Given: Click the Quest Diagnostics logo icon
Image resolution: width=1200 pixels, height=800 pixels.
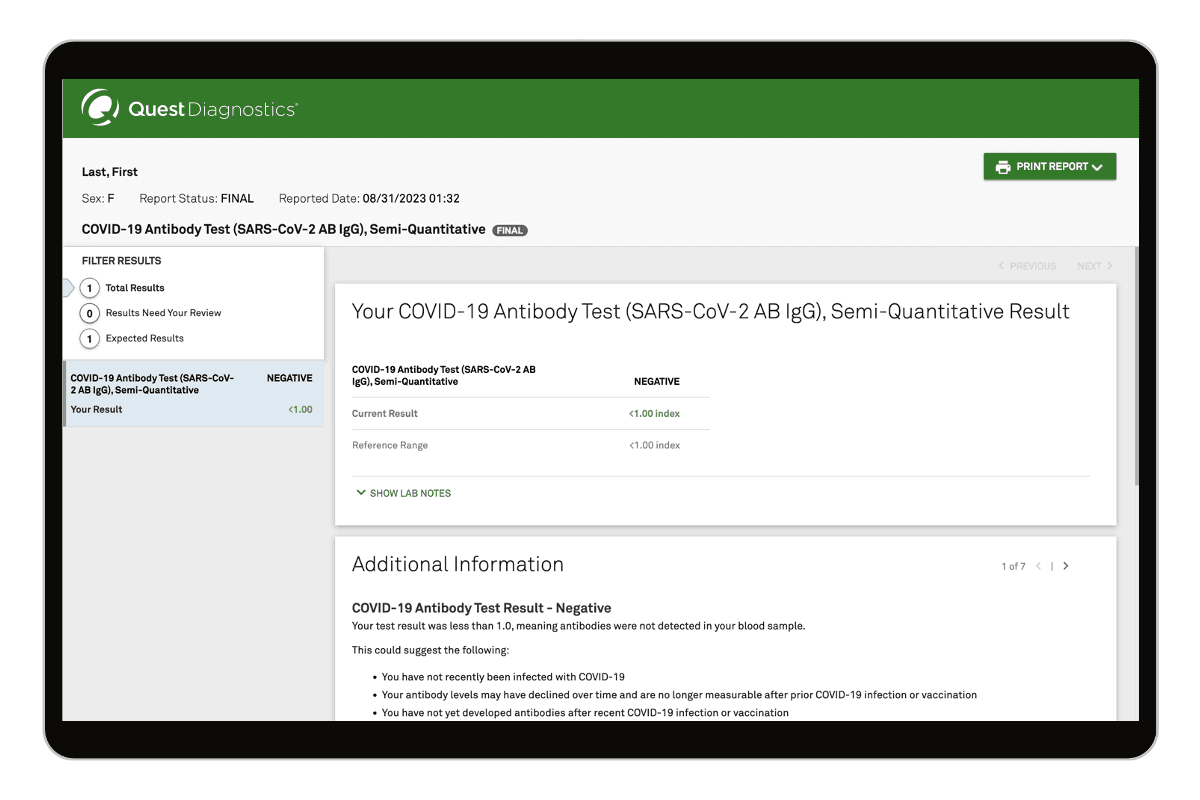Looking at the screenshot, I should 100,108.
